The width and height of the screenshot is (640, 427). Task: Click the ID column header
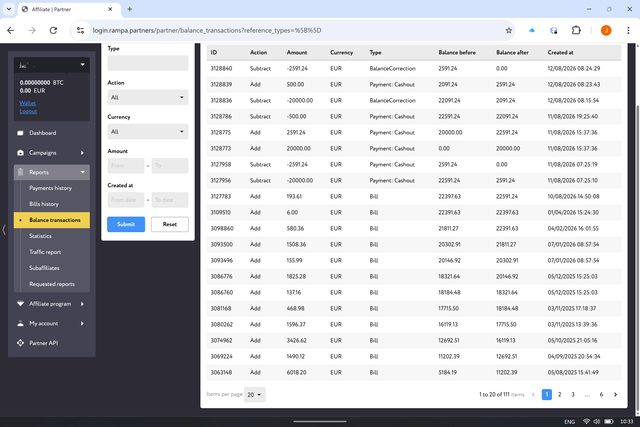tap(213, 52)
